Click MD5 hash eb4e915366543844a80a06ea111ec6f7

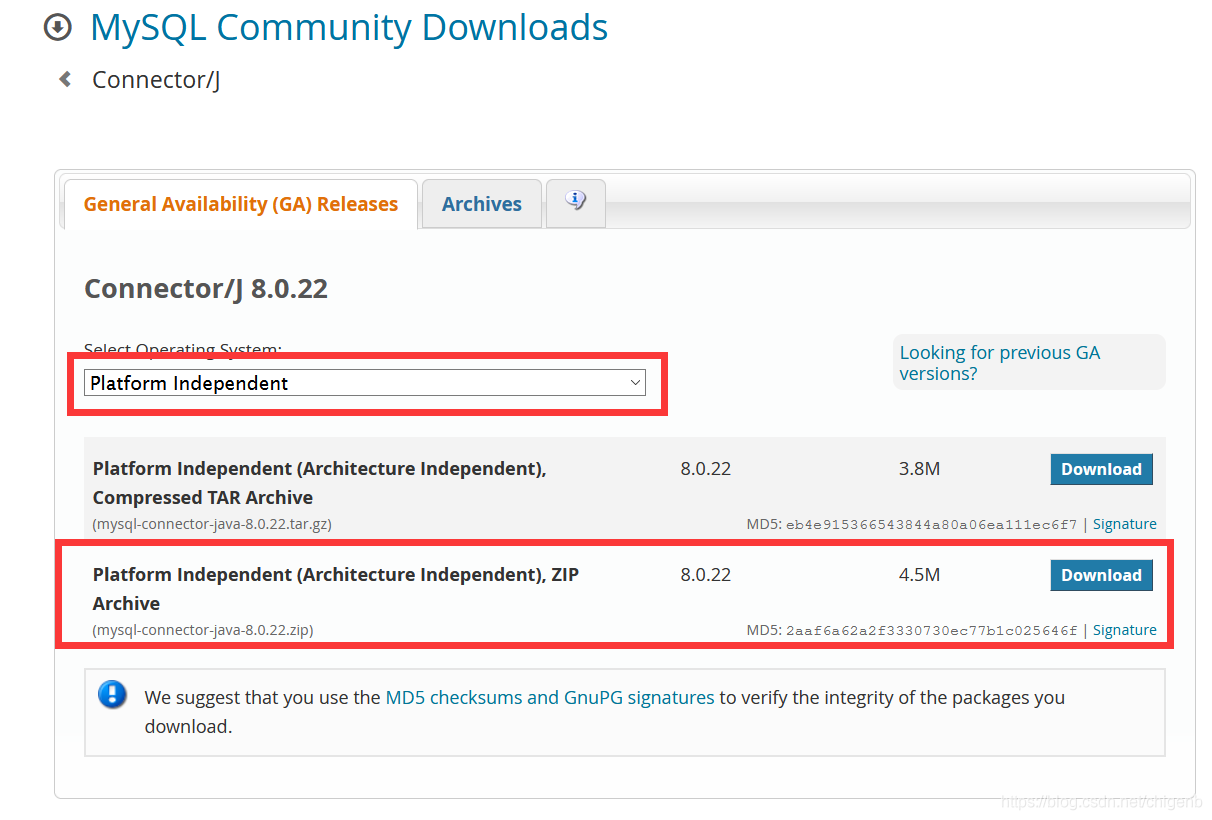click(932, 524)
